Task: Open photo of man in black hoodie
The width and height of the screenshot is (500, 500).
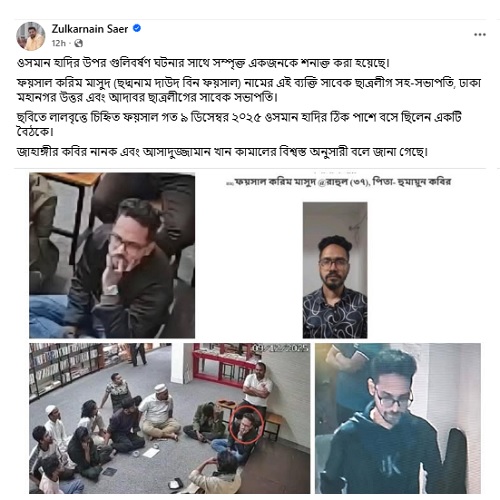Action: click(398, 418)
